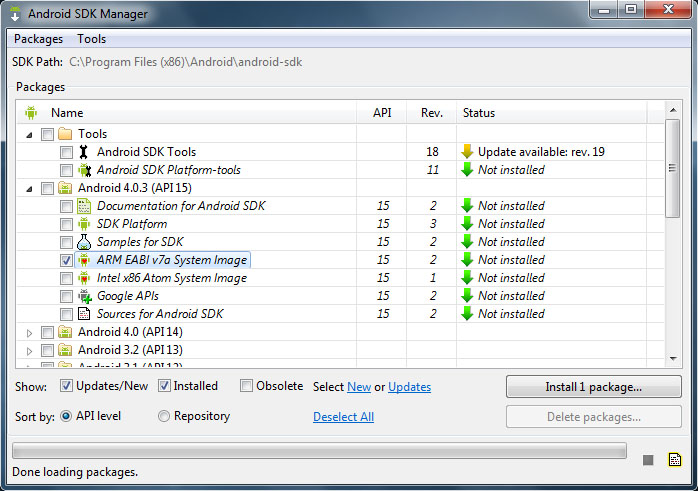Open the SDK Manager log icon
Image resolution: width=698 pixels, height=491 pixels.
click(675, 459)
